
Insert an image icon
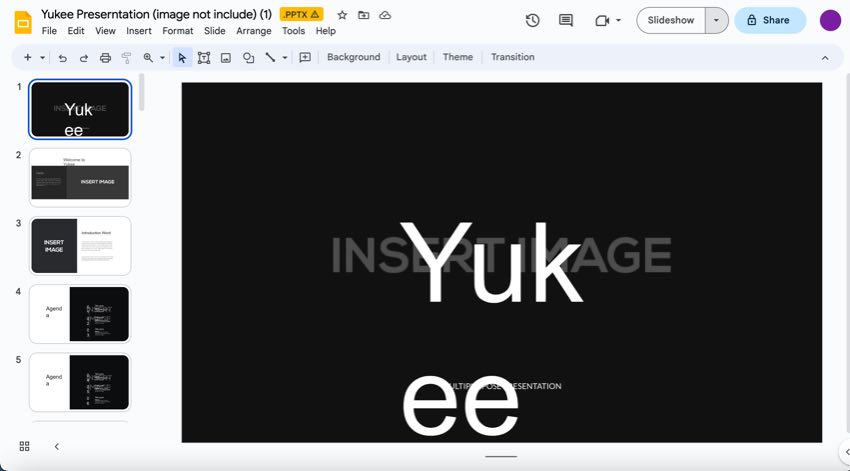(x=226, y=58)
